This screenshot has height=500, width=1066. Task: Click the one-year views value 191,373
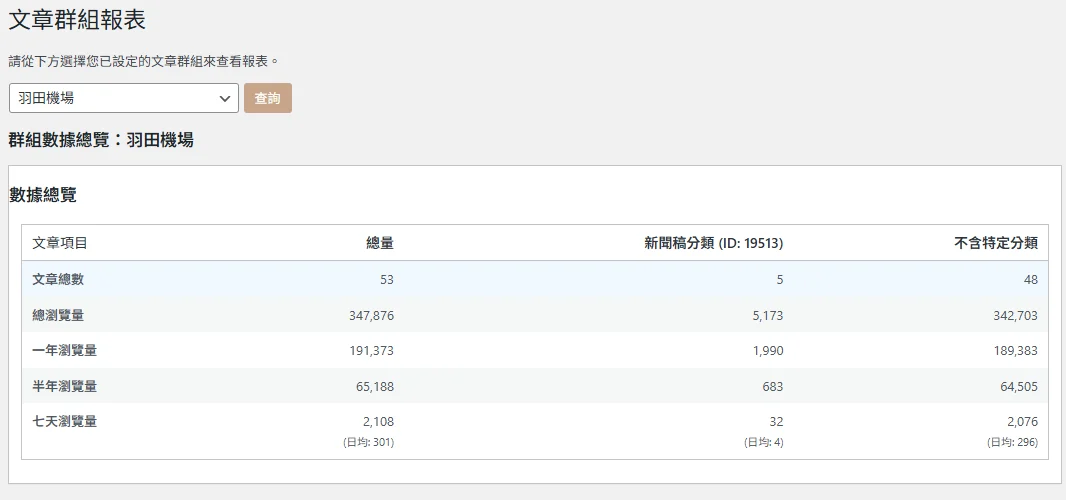(x=371, y=350)
